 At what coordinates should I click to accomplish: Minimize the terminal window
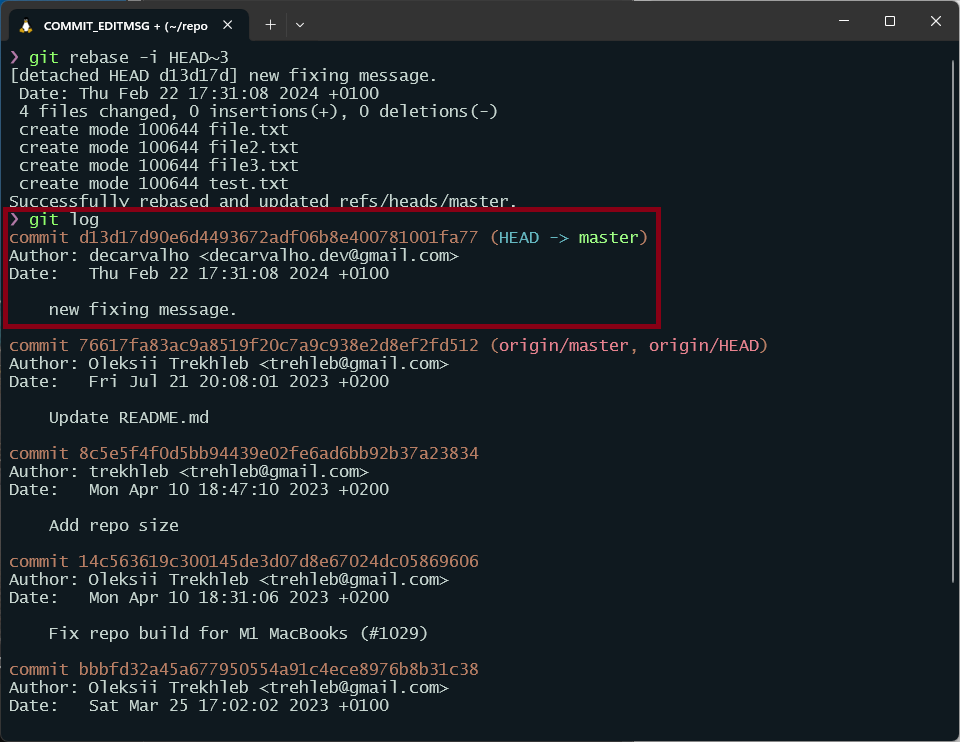point(844,21)
